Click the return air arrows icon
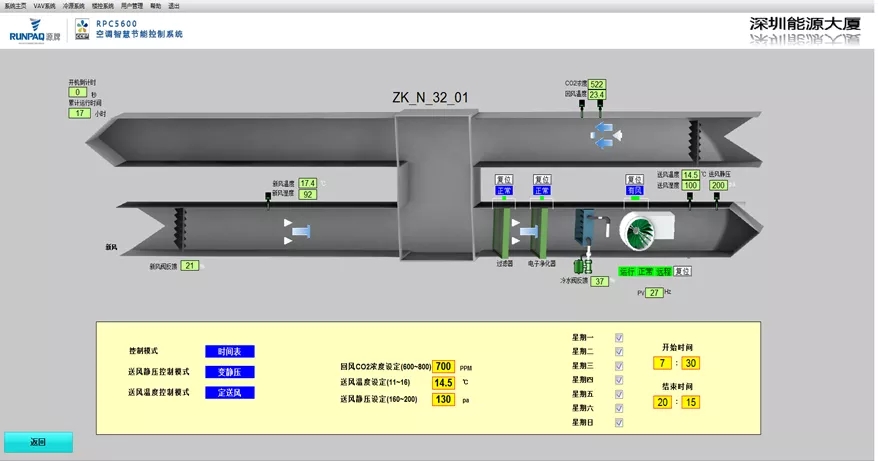 (604, 135)
